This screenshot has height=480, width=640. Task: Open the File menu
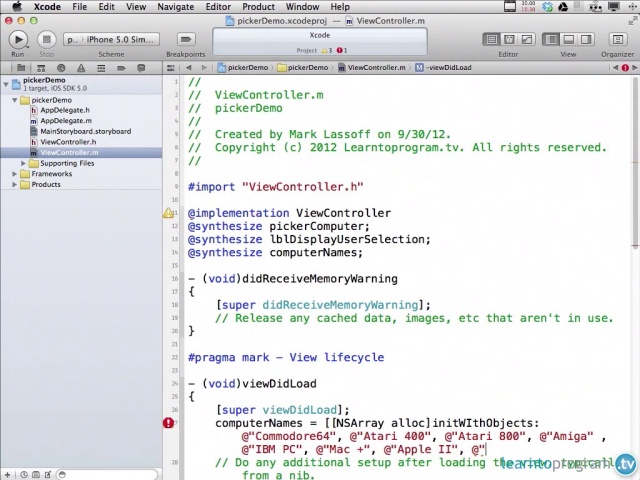click(x=80, y=7)
